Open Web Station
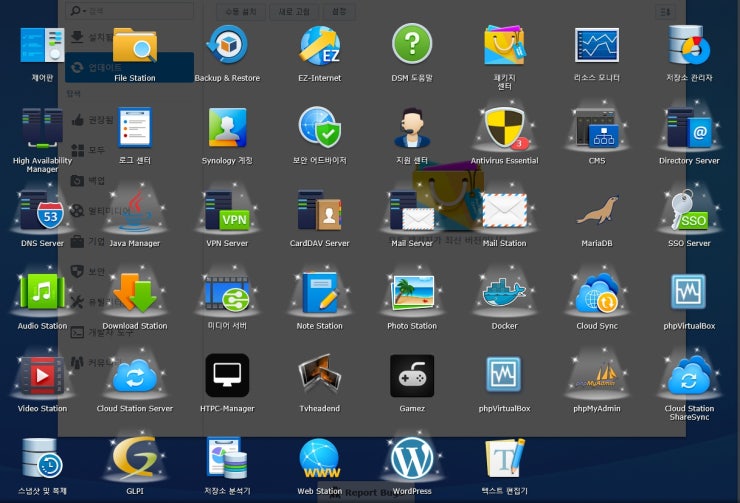The height and width of the screenshot is (503, 740). (x=320, y=458)
